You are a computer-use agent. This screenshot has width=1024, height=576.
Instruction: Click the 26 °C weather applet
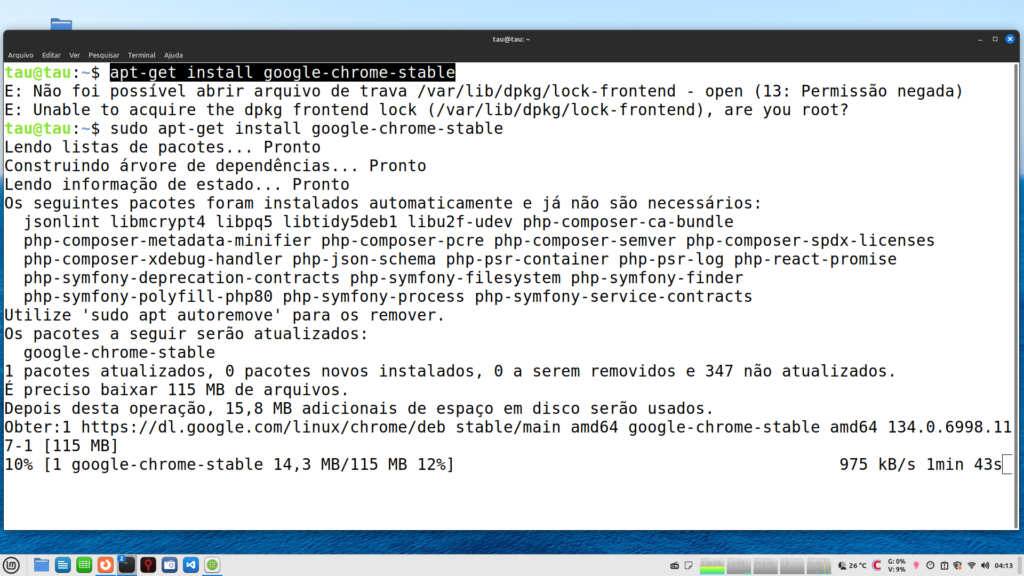852,566
